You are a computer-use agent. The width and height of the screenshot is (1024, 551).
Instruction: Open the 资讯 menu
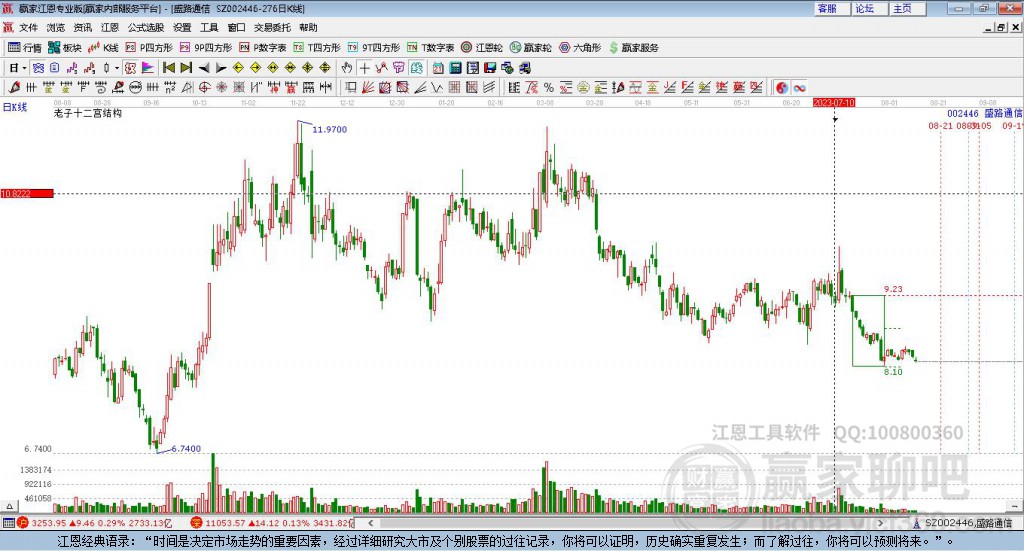(82, 27)
